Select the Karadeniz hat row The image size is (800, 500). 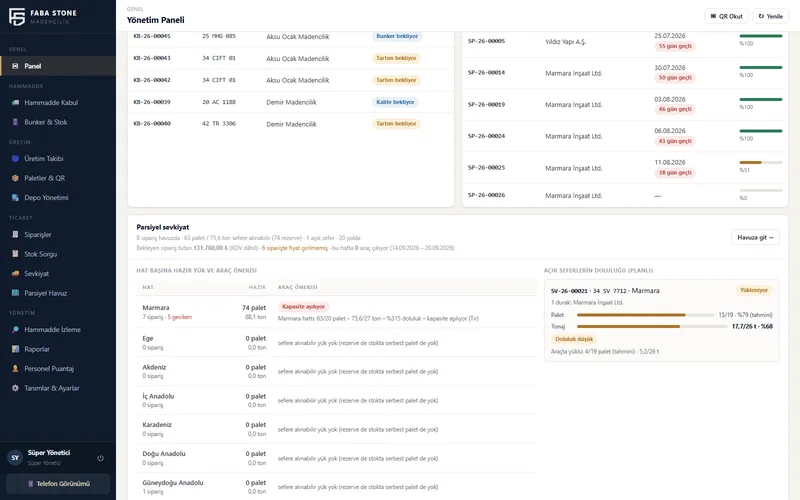pos(336,429)
